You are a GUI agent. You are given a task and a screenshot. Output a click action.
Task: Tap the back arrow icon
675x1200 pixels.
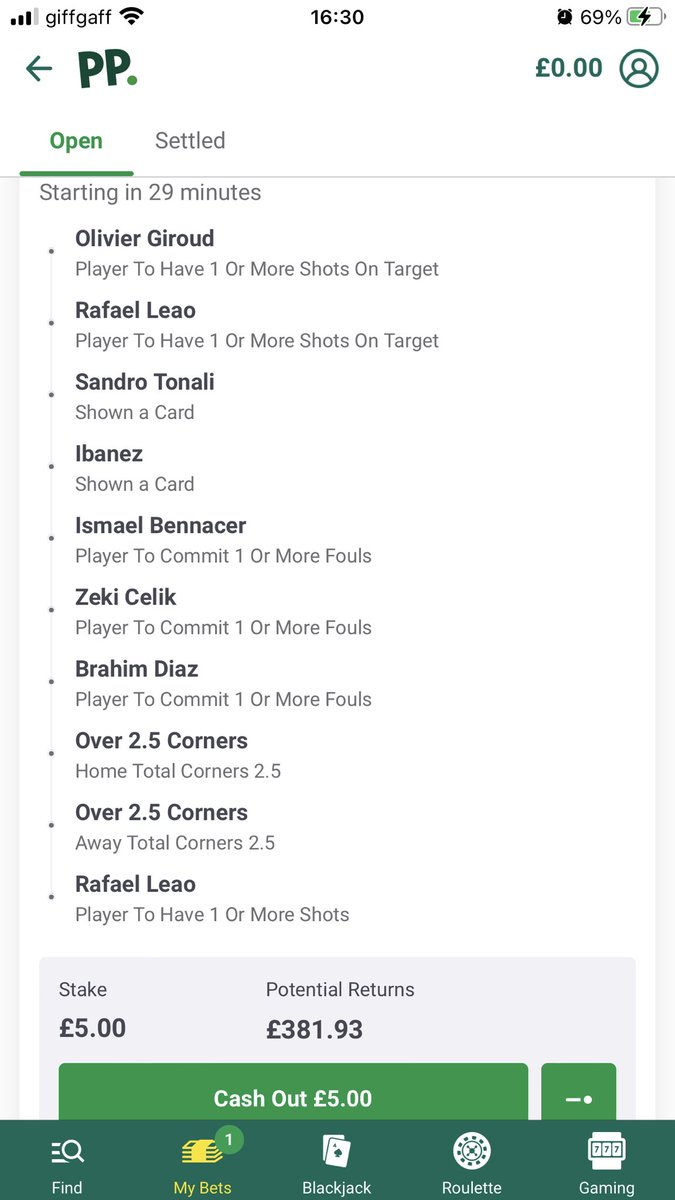[x=39, y=68]
